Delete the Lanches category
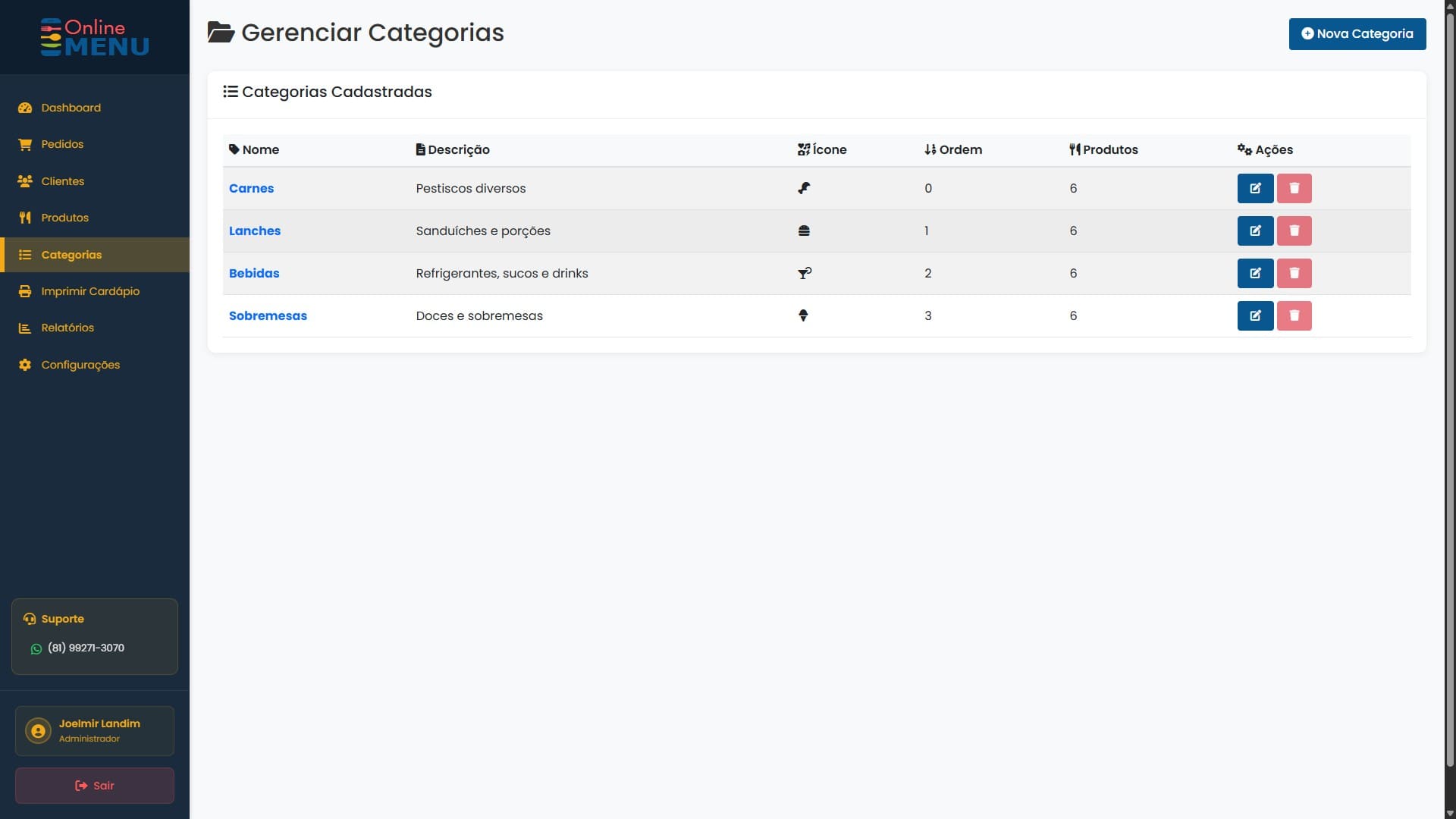The height and width of the screenshot is (819, 1456). 1294,231
